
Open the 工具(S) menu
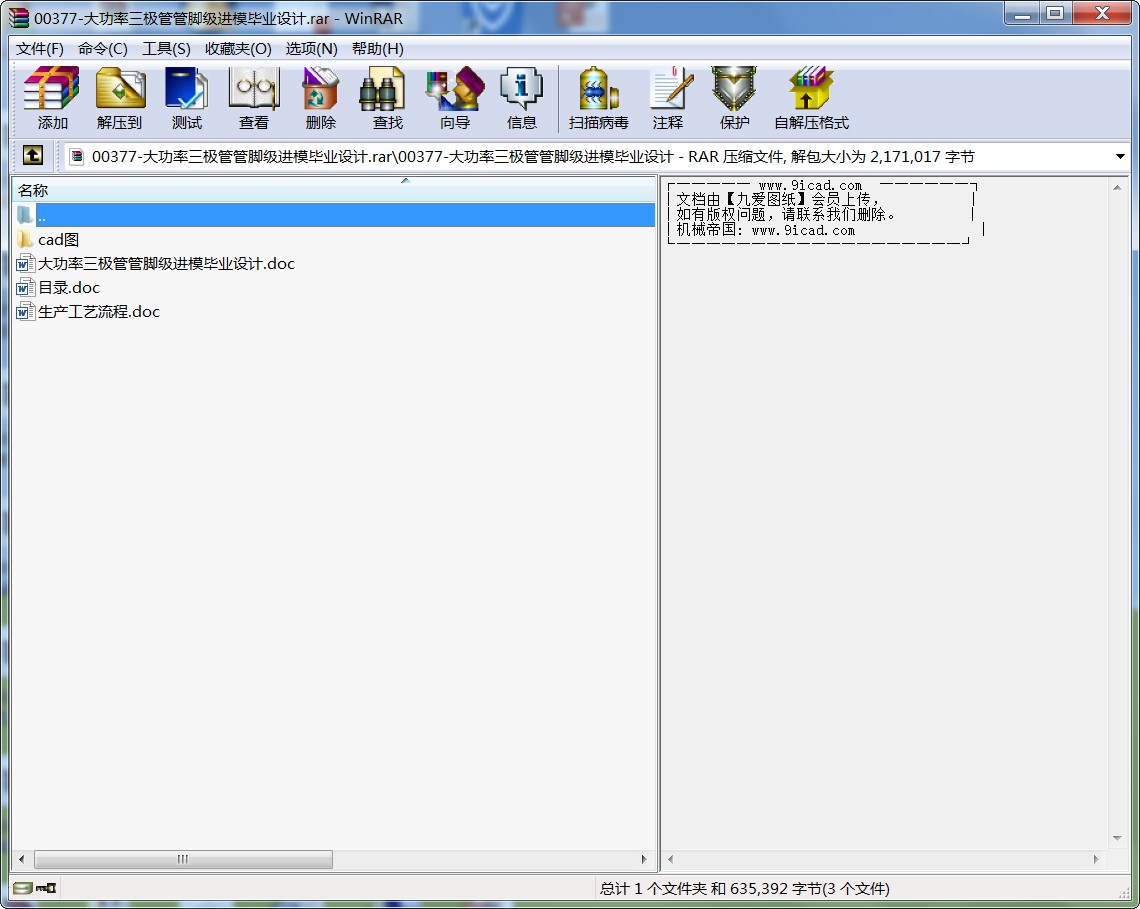click(x=166, y=48)
